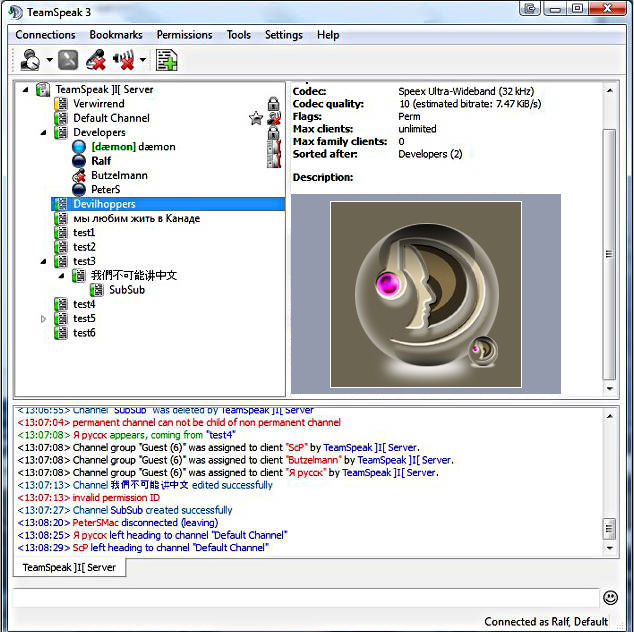The height and width of the screenshot is (632, 634).
Task: Collapse the test3 channel tree
Action: pyautogui.click(x=43, y=261)
